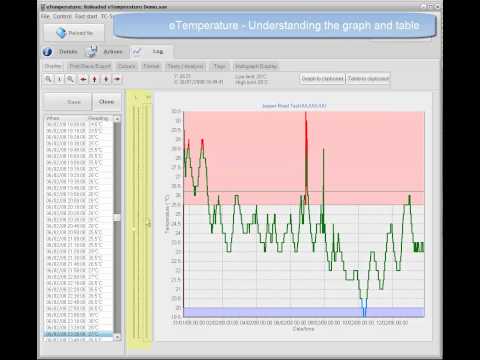The height and width of the screenshot is (360, 480).
Task: Click Graph to clipboard button
Action: click(322, 79)
